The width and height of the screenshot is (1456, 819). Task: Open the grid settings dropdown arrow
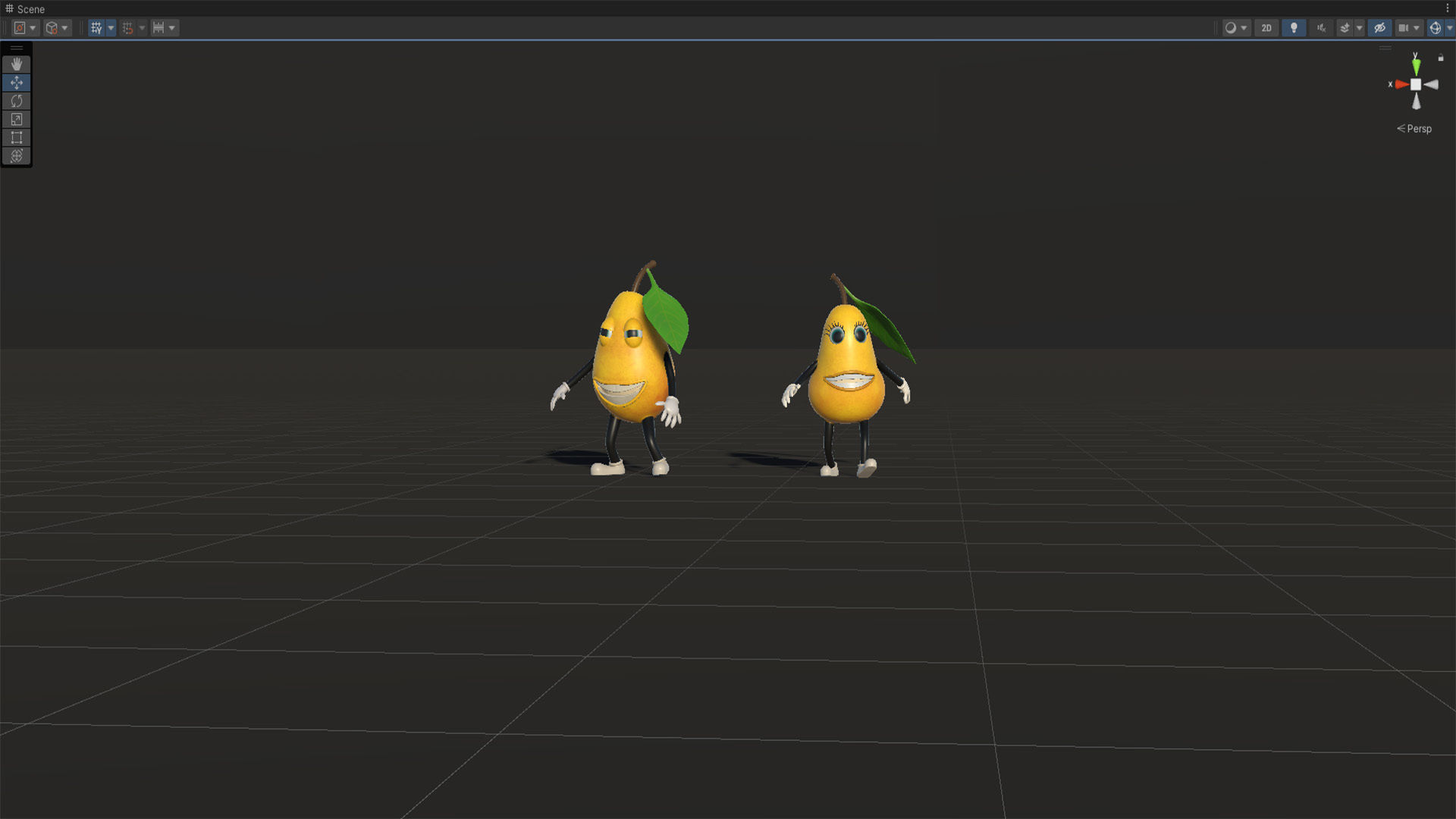coord(111,28)
